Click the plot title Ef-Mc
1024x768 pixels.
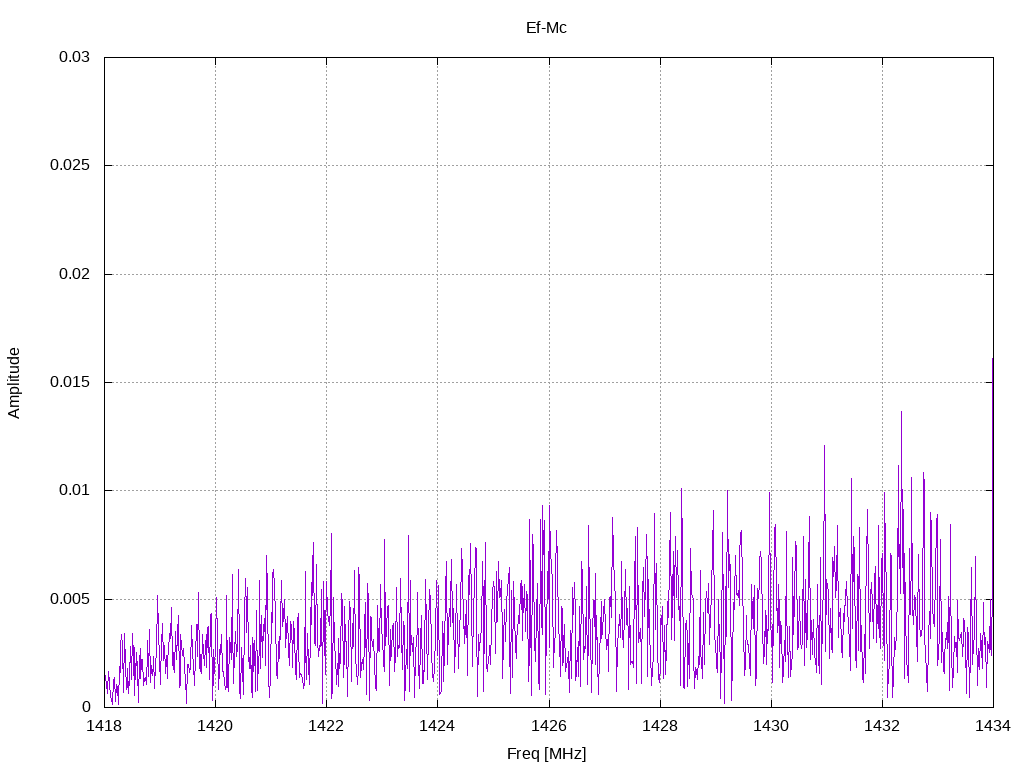pyautogui.click(x=546, y=27)
